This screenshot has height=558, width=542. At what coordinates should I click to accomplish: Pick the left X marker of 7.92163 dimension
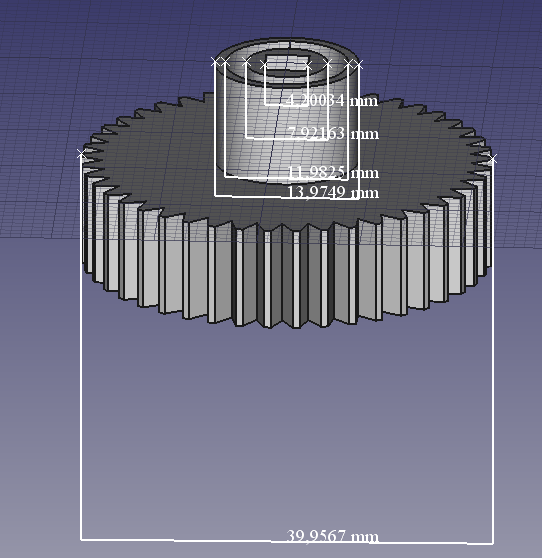pyautogui.click(x=246, y=62)
